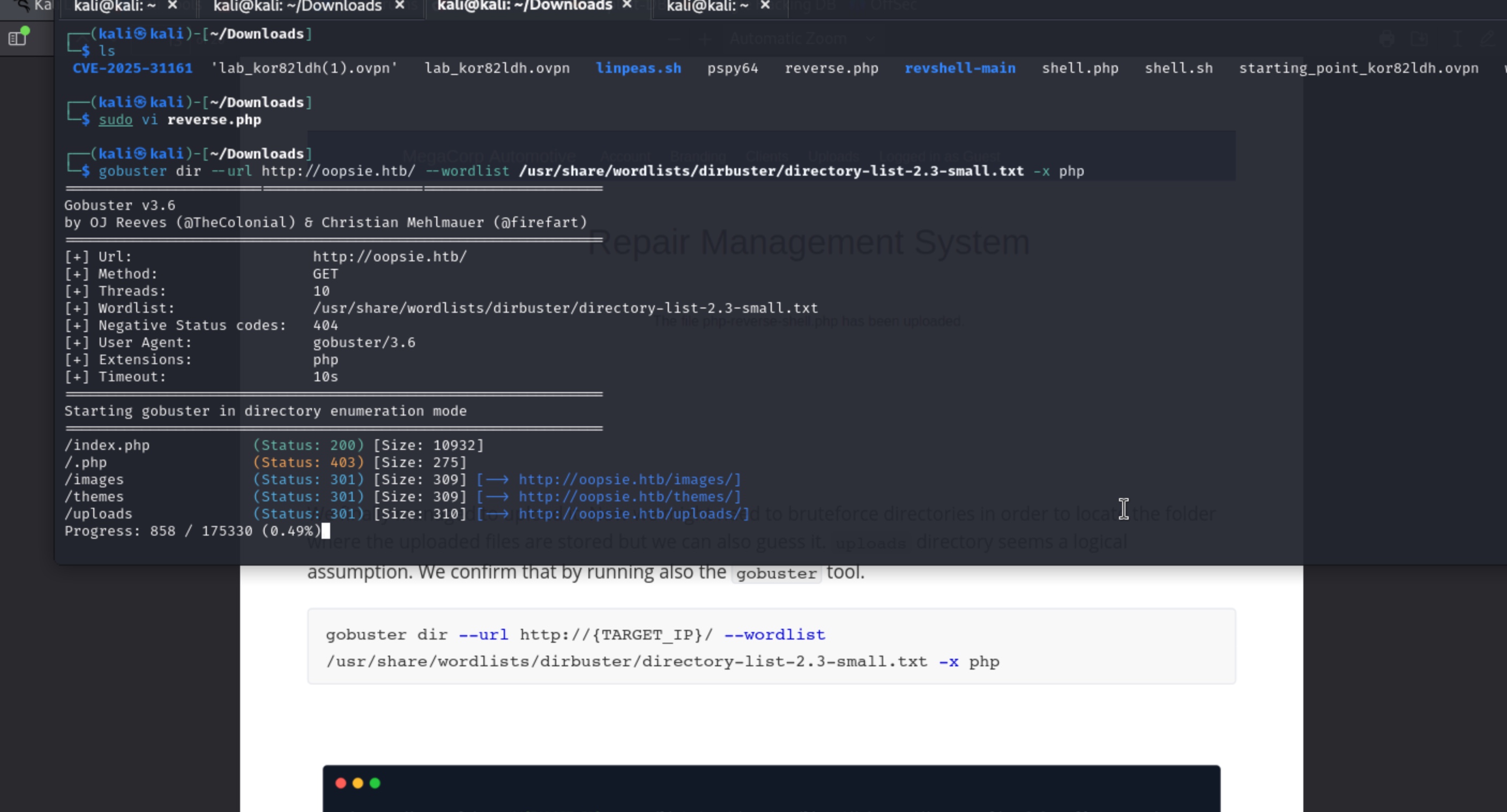The width and height of the screenshot is (1507, 812).
Task: Click linpeas.sh in the ls output
Action: click(638, 68)
